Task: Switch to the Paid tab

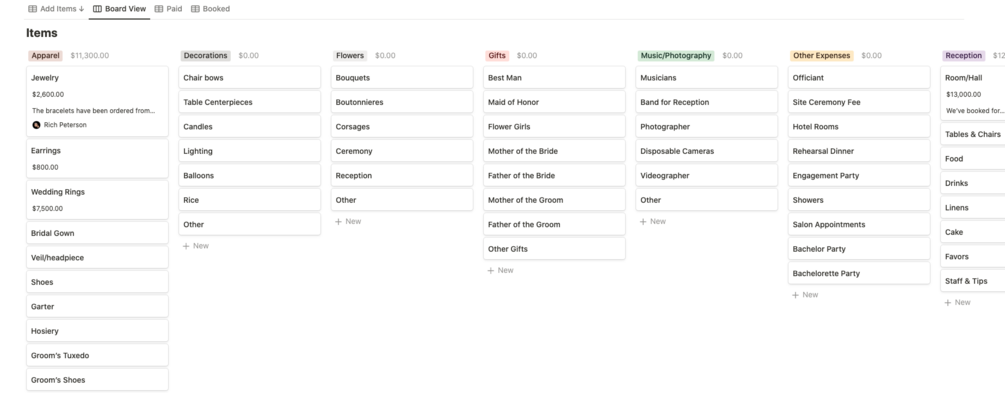Action: [169, 9]
